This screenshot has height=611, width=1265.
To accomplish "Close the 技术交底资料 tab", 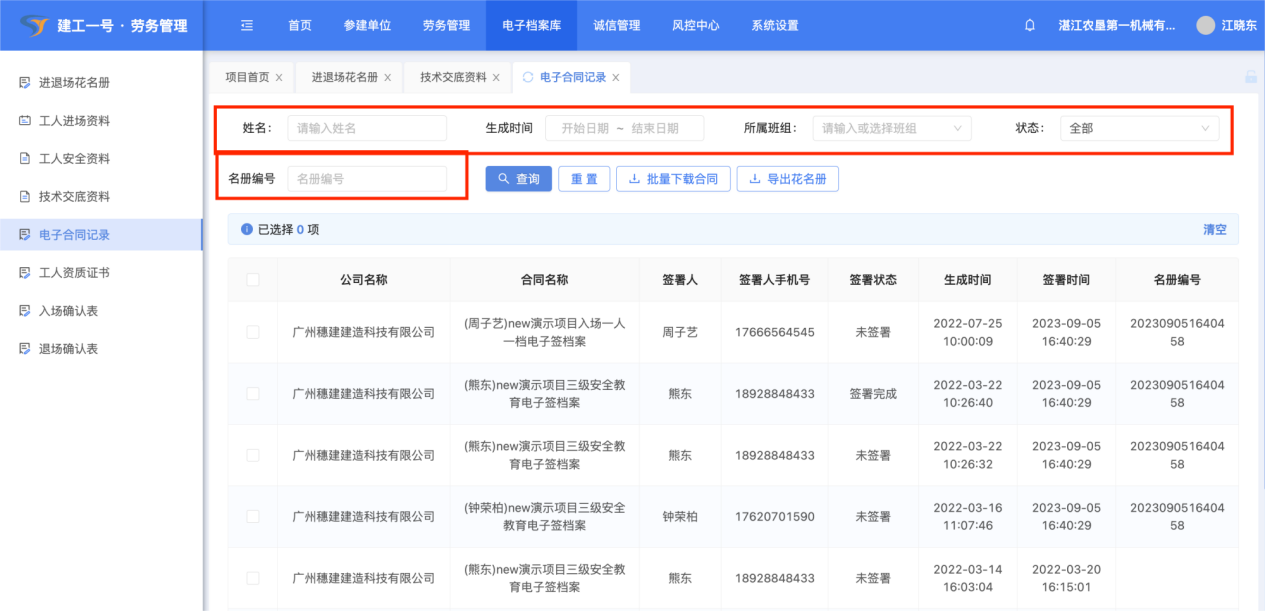I will click(x=496, y=78).
